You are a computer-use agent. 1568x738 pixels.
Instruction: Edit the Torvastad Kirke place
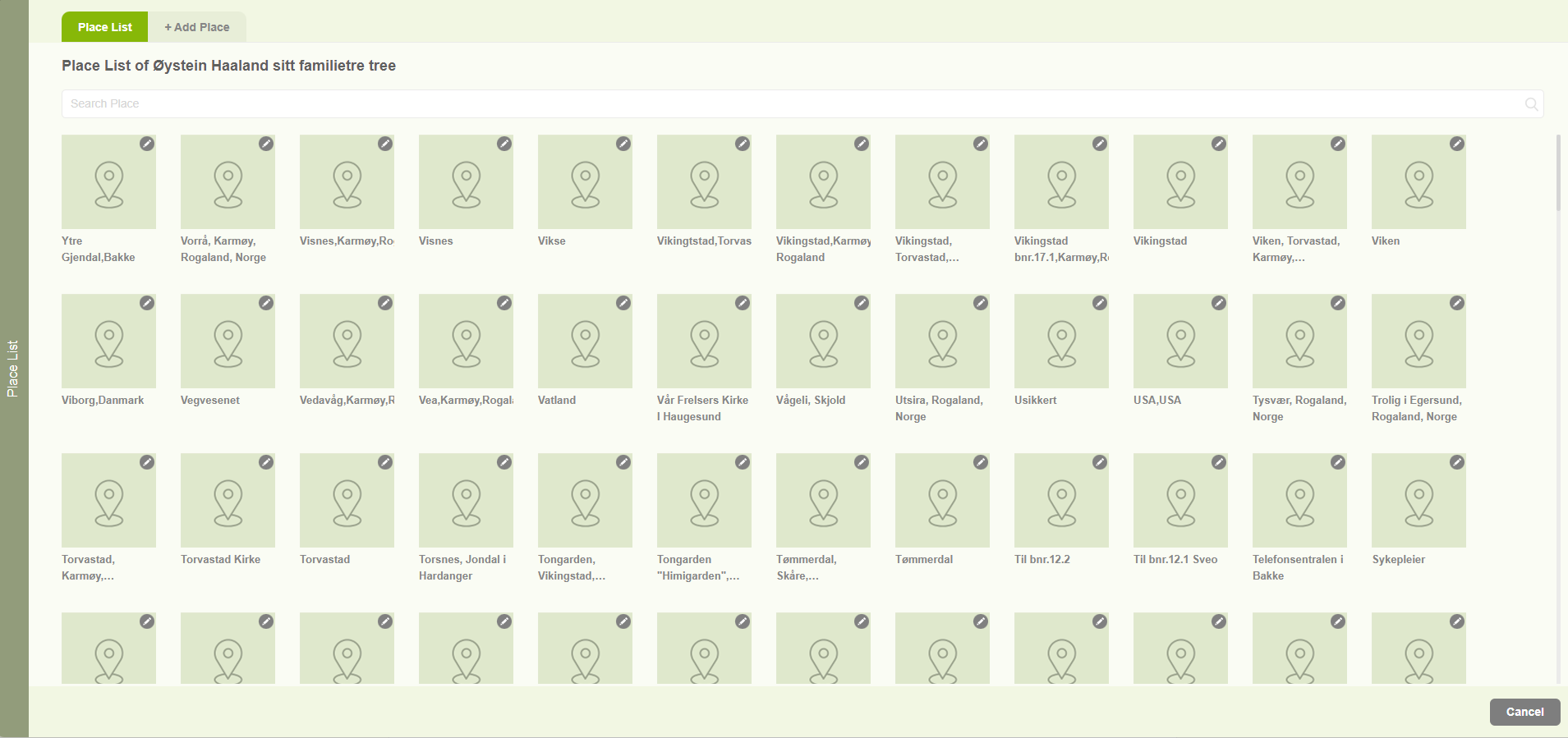click(x=266, y=462)
